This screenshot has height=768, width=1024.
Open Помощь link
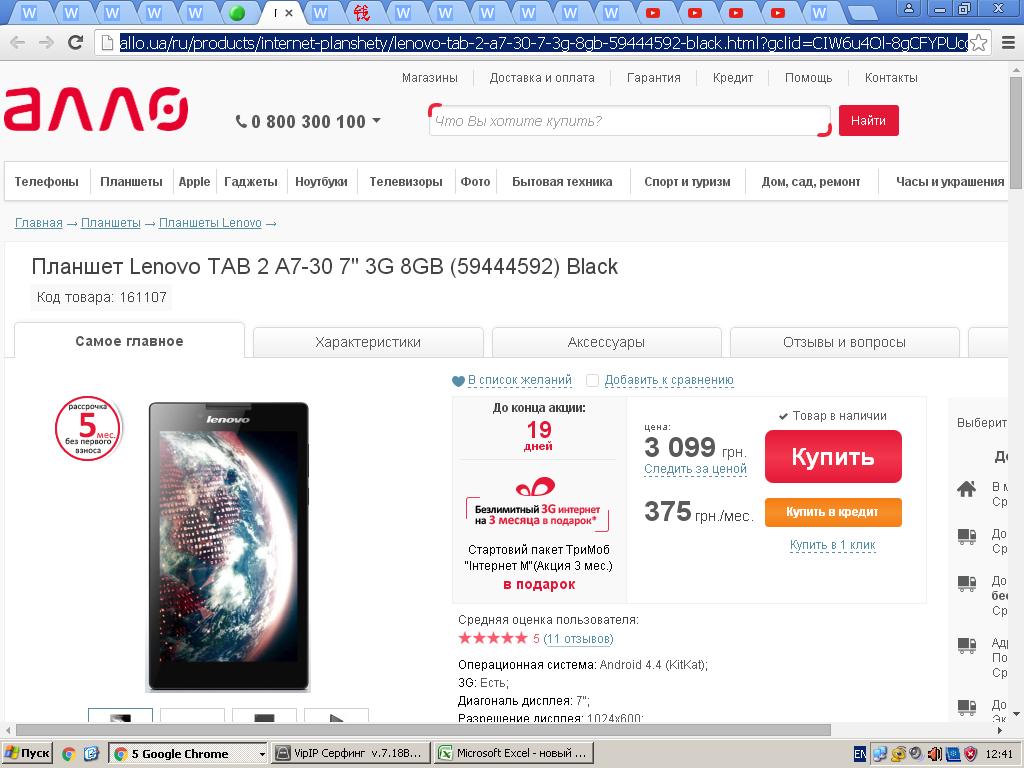point(808,78)
